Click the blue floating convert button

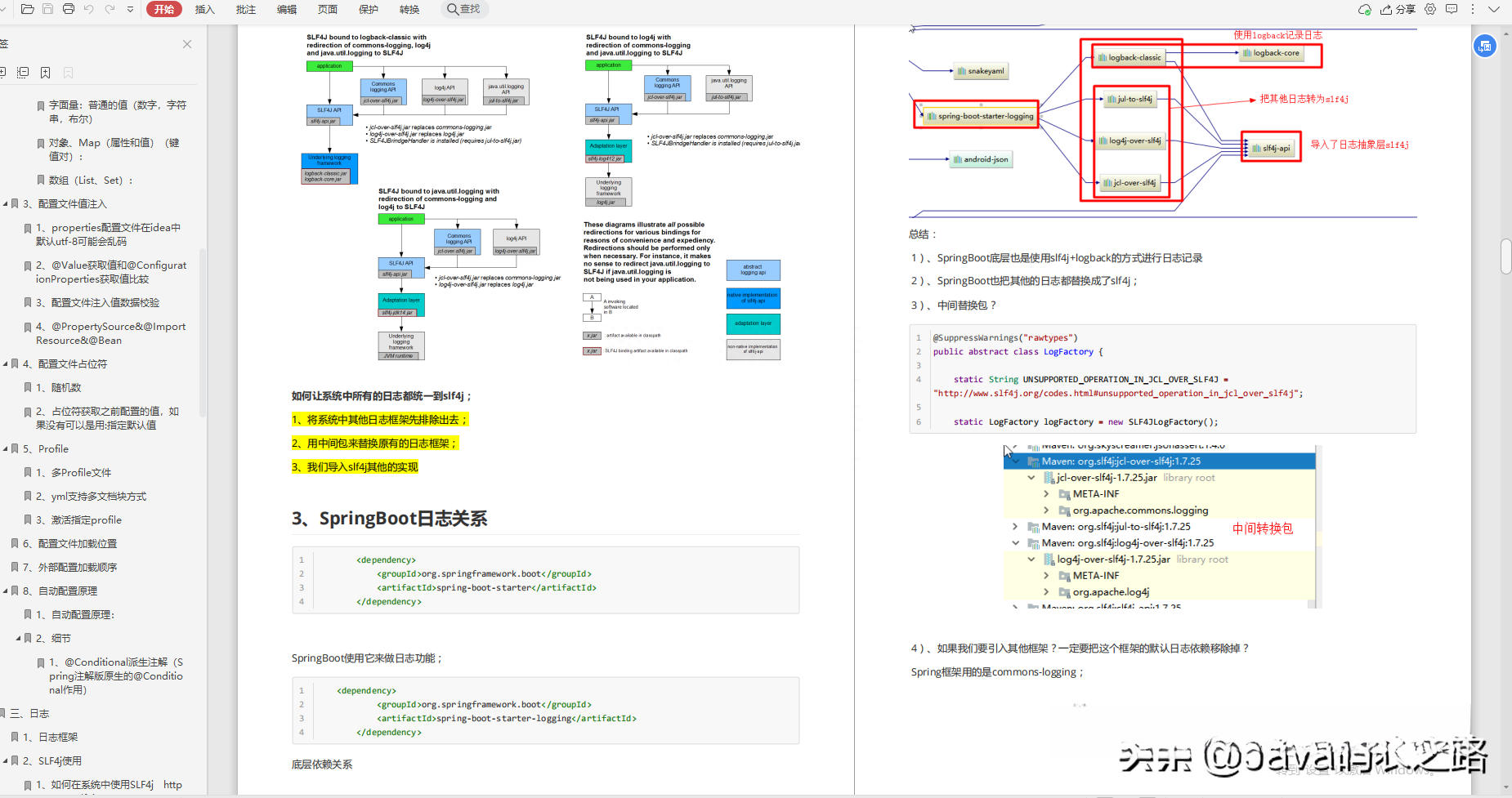pos(1485,46)
